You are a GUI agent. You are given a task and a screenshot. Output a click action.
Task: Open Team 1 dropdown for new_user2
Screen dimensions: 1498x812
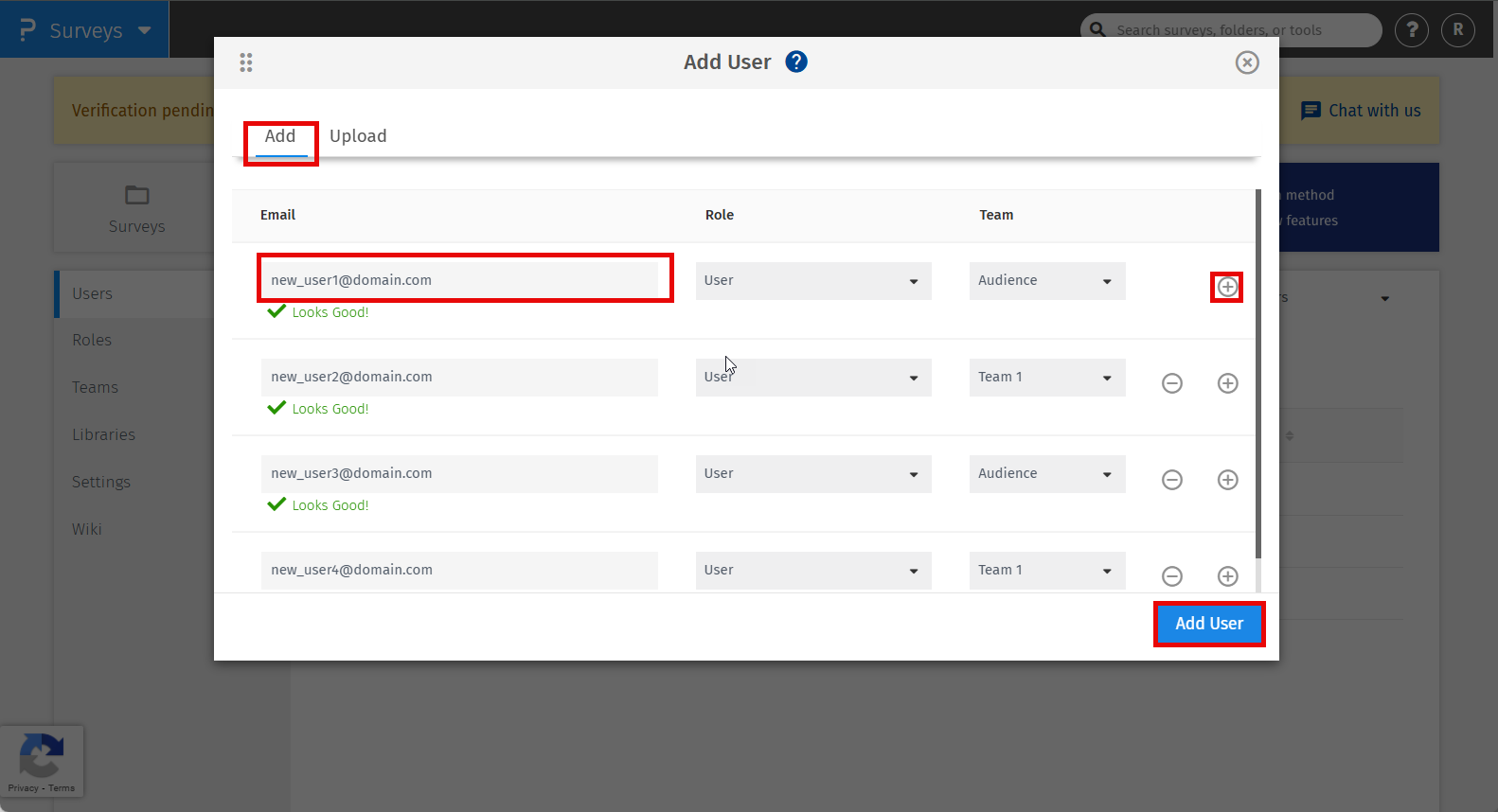pyautogui.click(x=1046, y=378)
